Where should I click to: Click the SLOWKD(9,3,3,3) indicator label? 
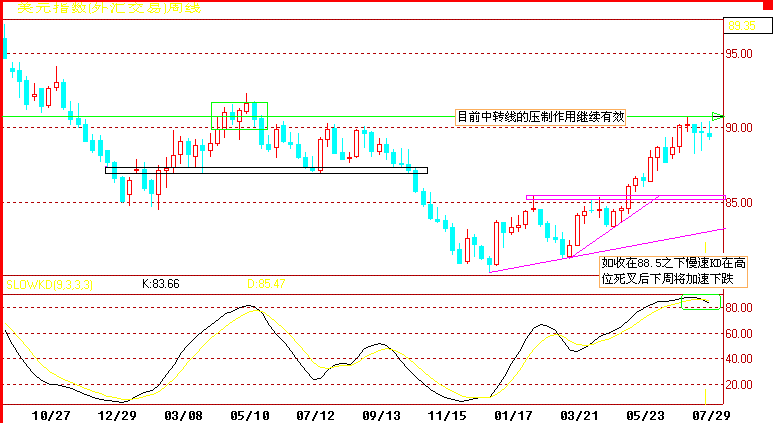49,284
